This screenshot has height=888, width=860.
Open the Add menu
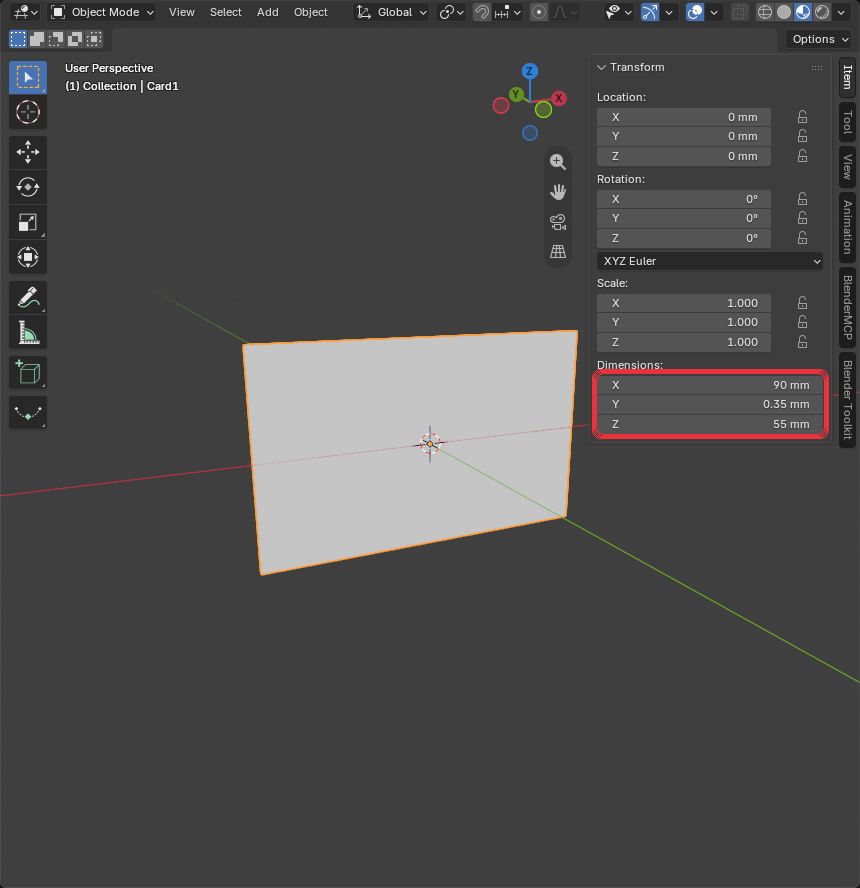(x=268, y=12)
